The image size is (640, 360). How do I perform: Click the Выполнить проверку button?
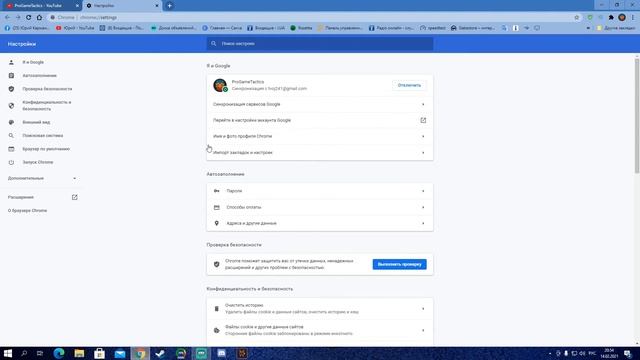399,264
